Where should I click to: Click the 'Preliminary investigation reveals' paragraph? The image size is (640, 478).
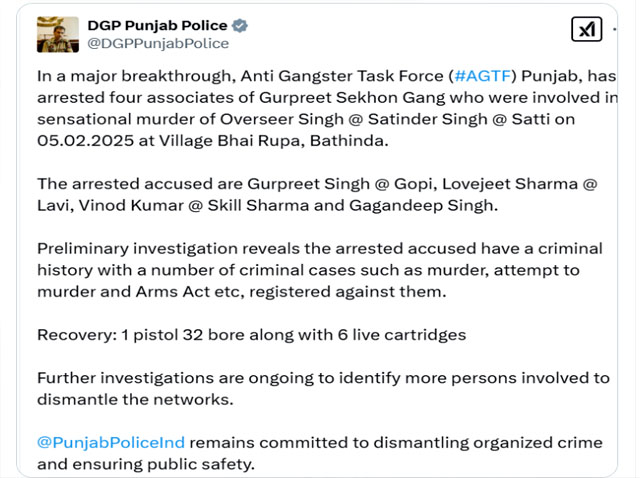point(320,270)
